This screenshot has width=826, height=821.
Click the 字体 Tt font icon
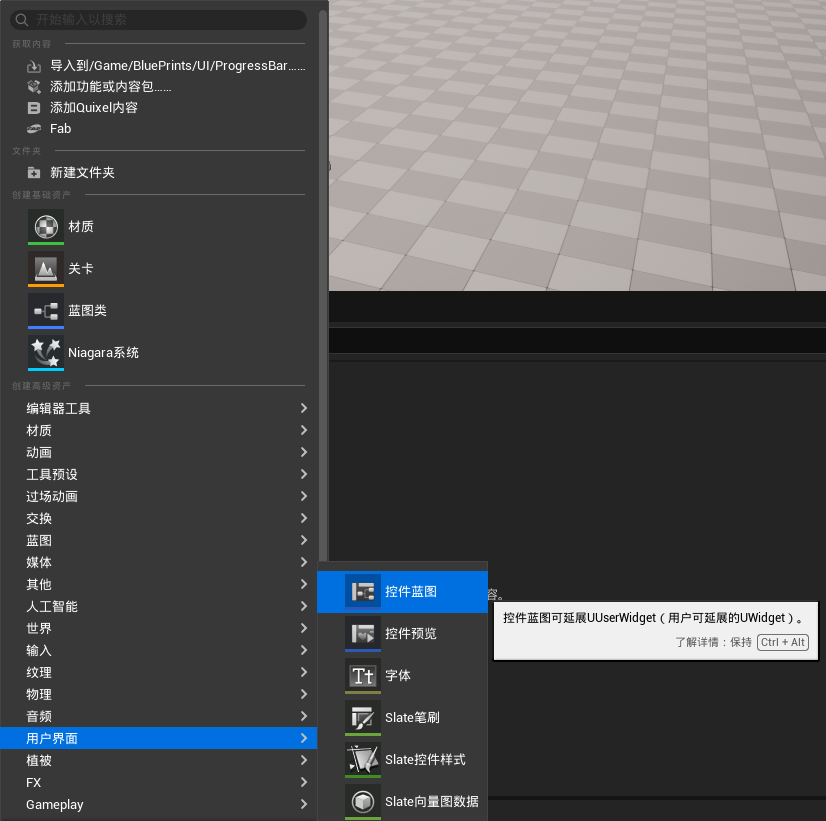[363, 676]
